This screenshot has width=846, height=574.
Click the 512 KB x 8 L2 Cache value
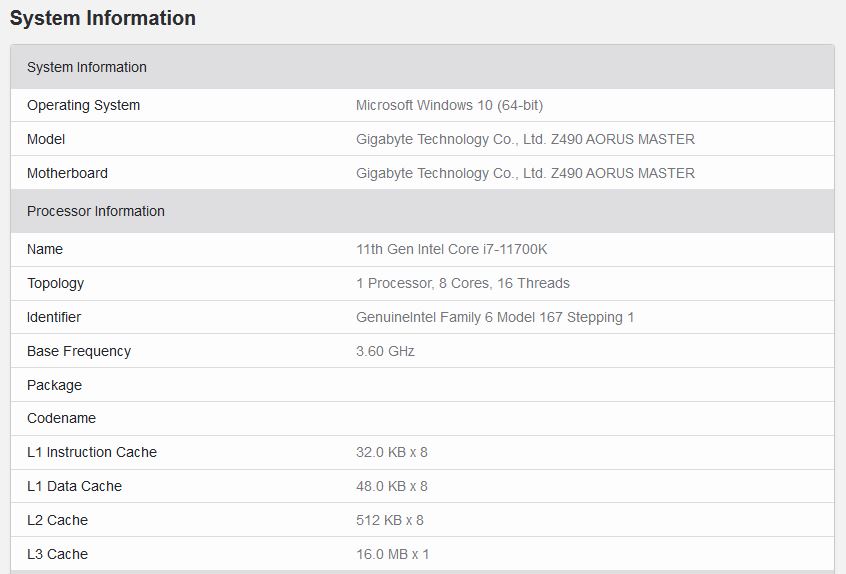tap(389, 520)
